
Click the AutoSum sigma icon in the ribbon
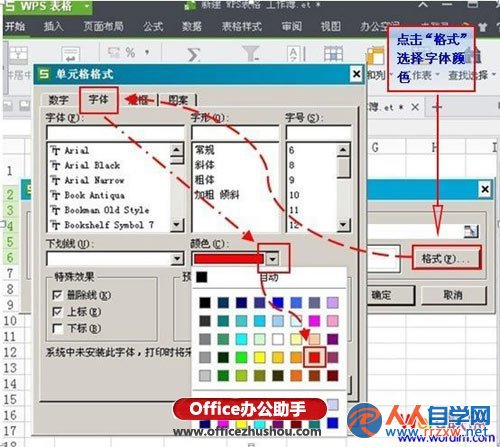click(x=194, y=54)
